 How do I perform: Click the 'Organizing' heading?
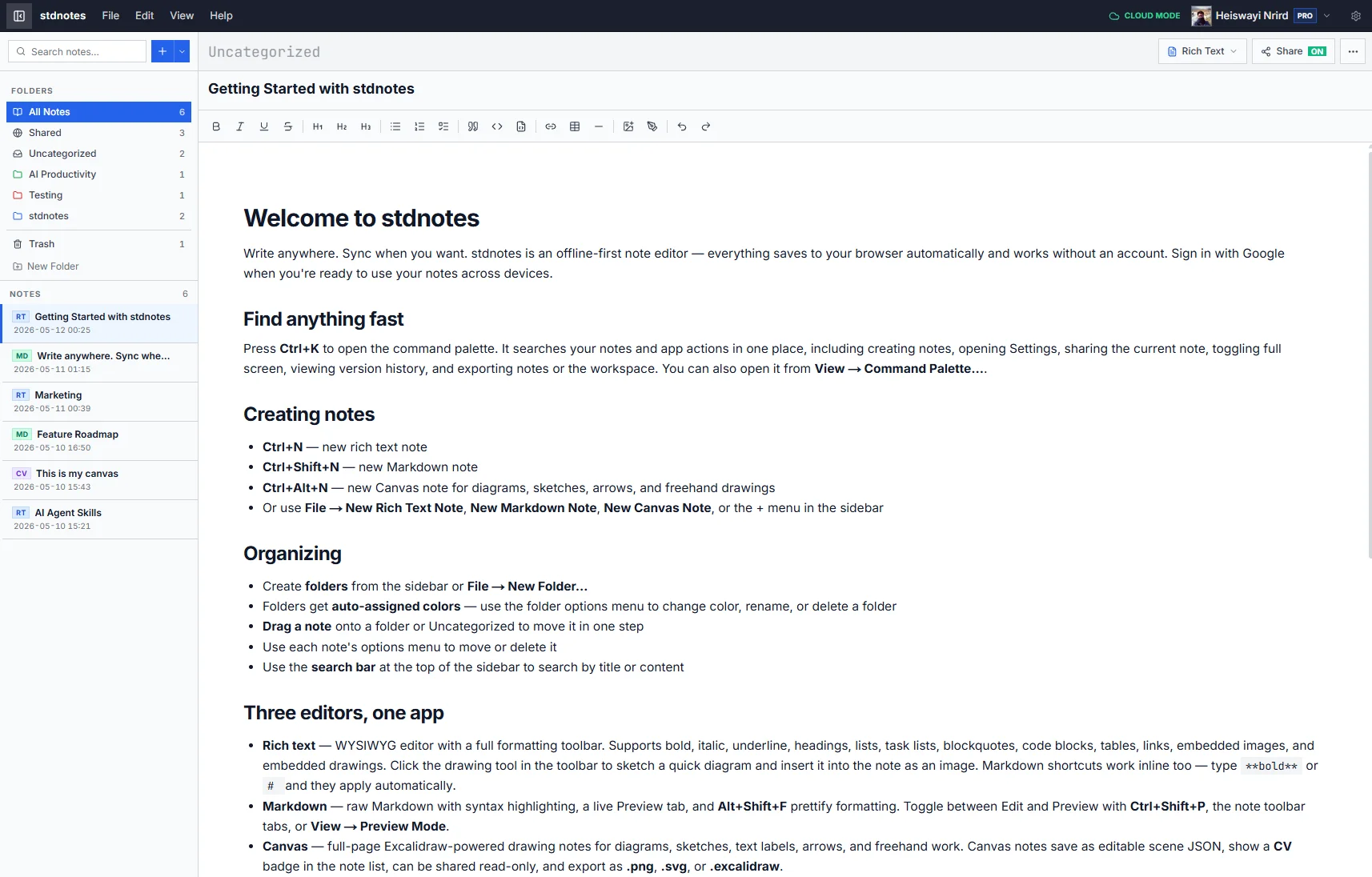point(292,554)
